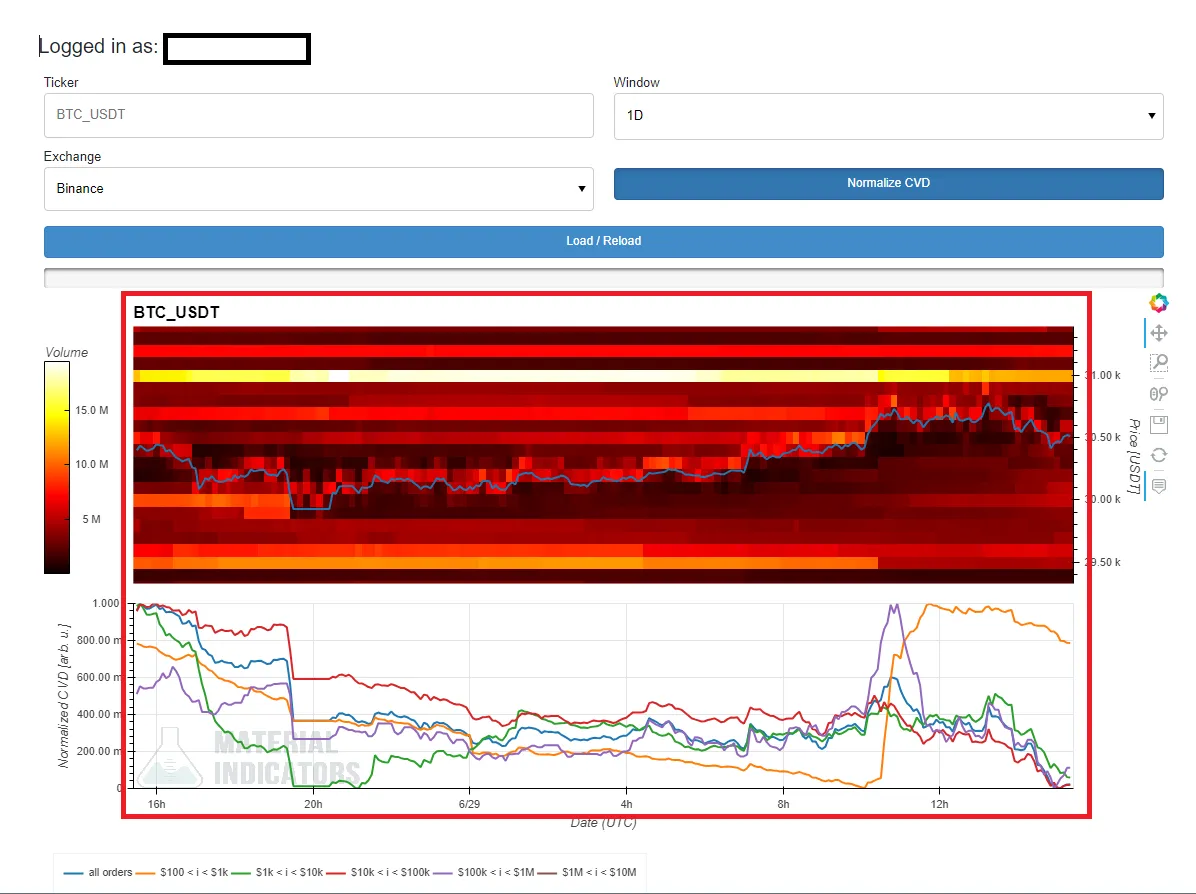Open the Exchange dropdown showing Binance
This screenshot has width=1196, height=894.
(318, 189)
